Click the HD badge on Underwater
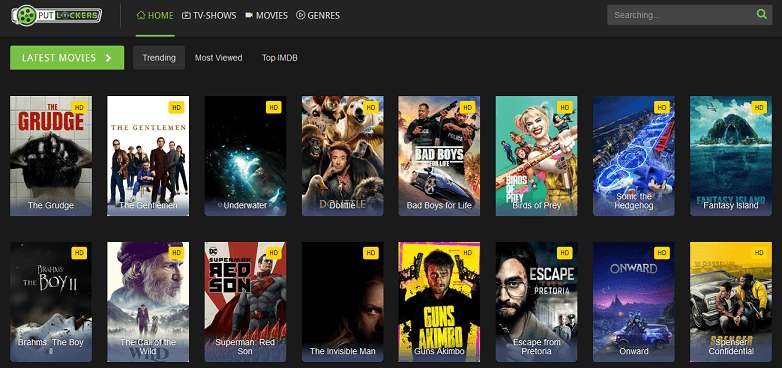Screen dimensions: 782x368 tap(273, 107)
